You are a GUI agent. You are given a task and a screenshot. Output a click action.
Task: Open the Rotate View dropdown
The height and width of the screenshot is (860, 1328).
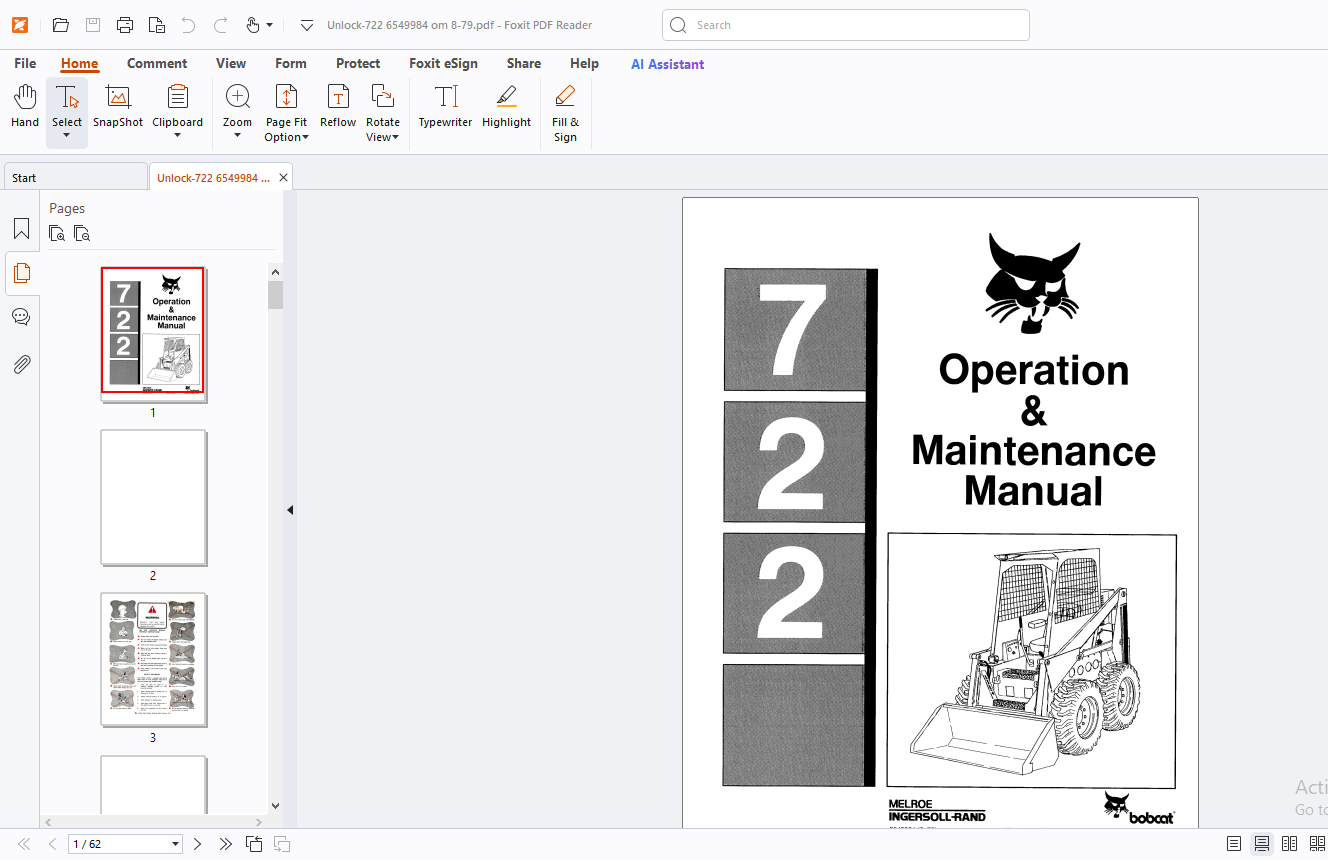pyautogui.click(x=382, y=112)
